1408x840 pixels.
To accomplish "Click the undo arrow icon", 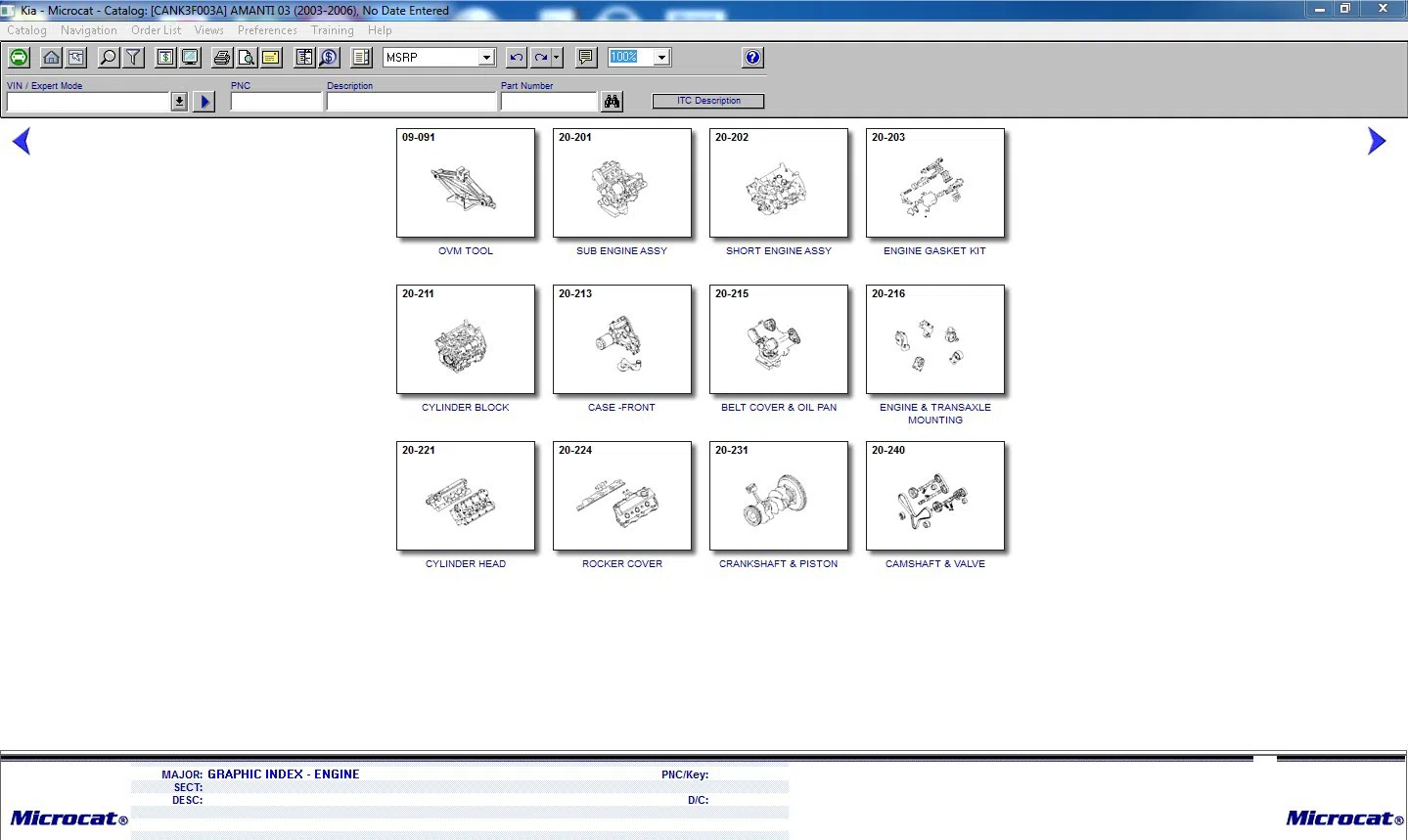I will 517,58.
